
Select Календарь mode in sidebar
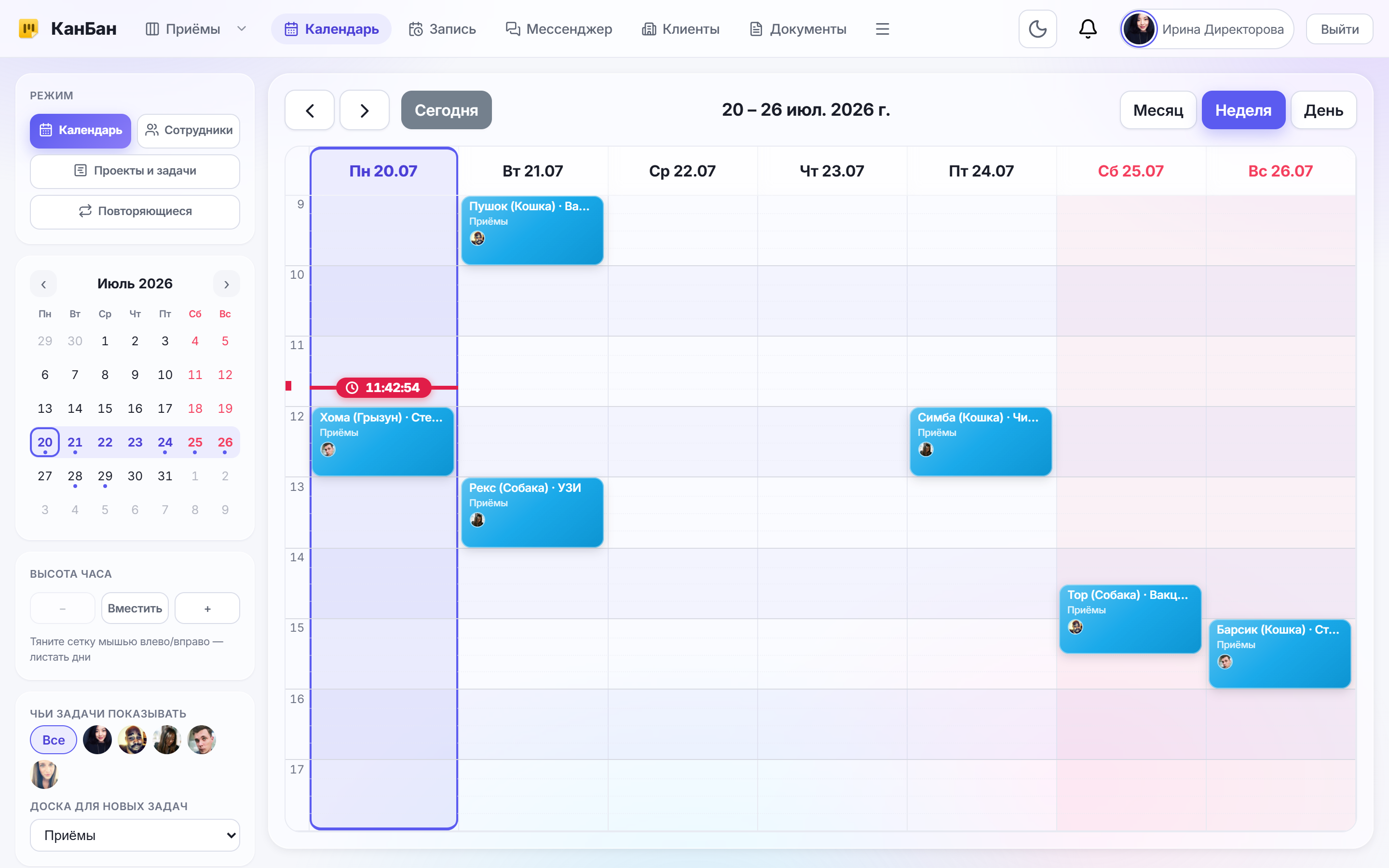pyautogui.click(x=81, y=131)
